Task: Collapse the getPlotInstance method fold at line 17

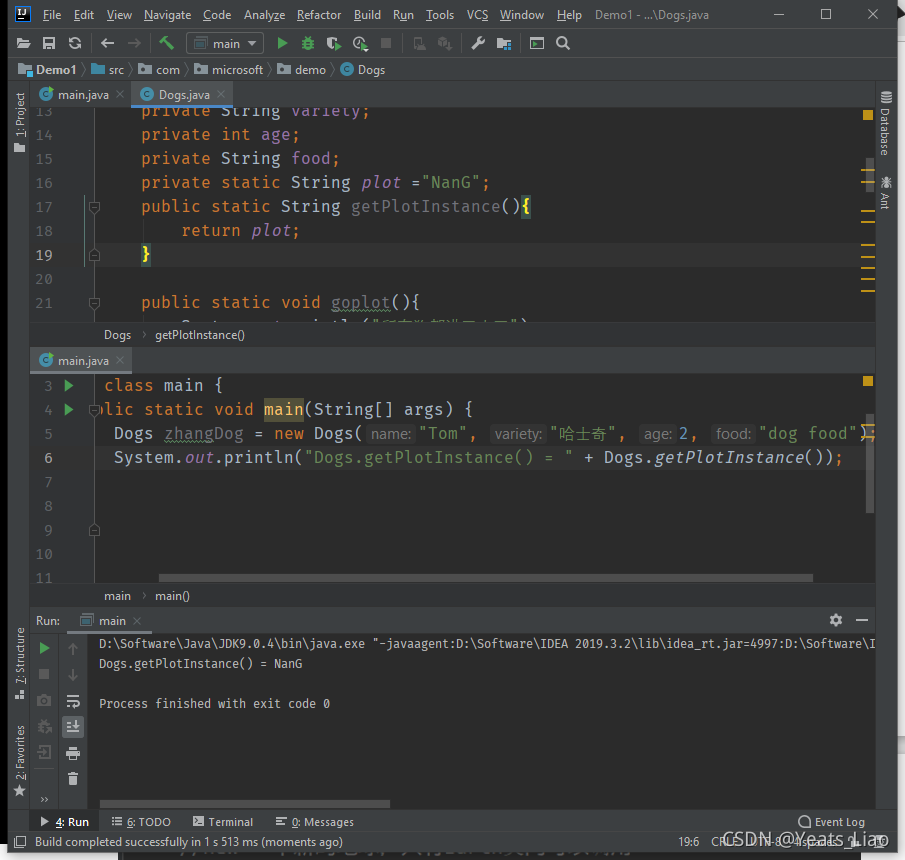Action: click(x=94, y=207)
